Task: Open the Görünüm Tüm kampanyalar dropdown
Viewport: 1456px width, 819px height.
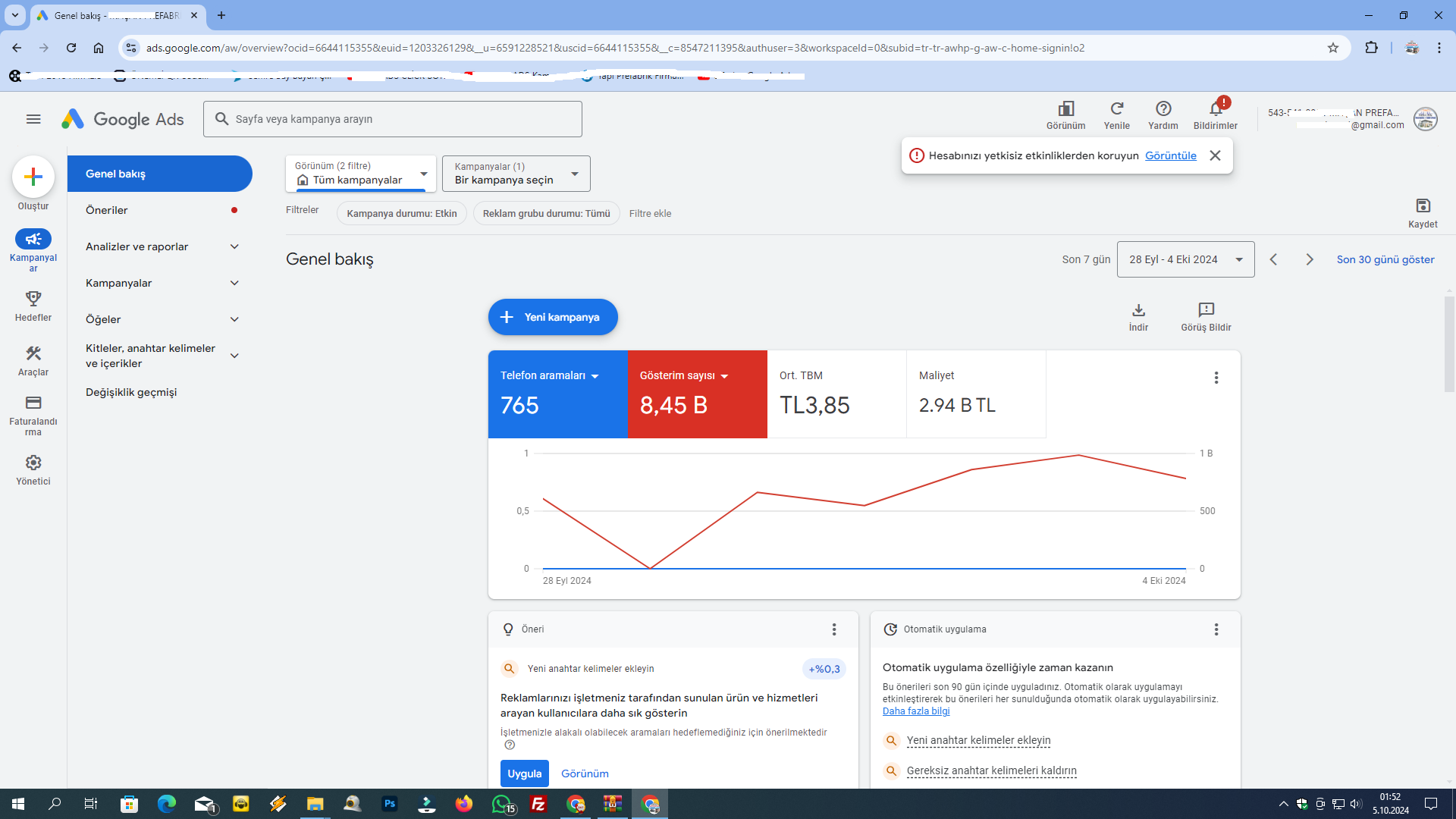Action: [x=361, y=174]
